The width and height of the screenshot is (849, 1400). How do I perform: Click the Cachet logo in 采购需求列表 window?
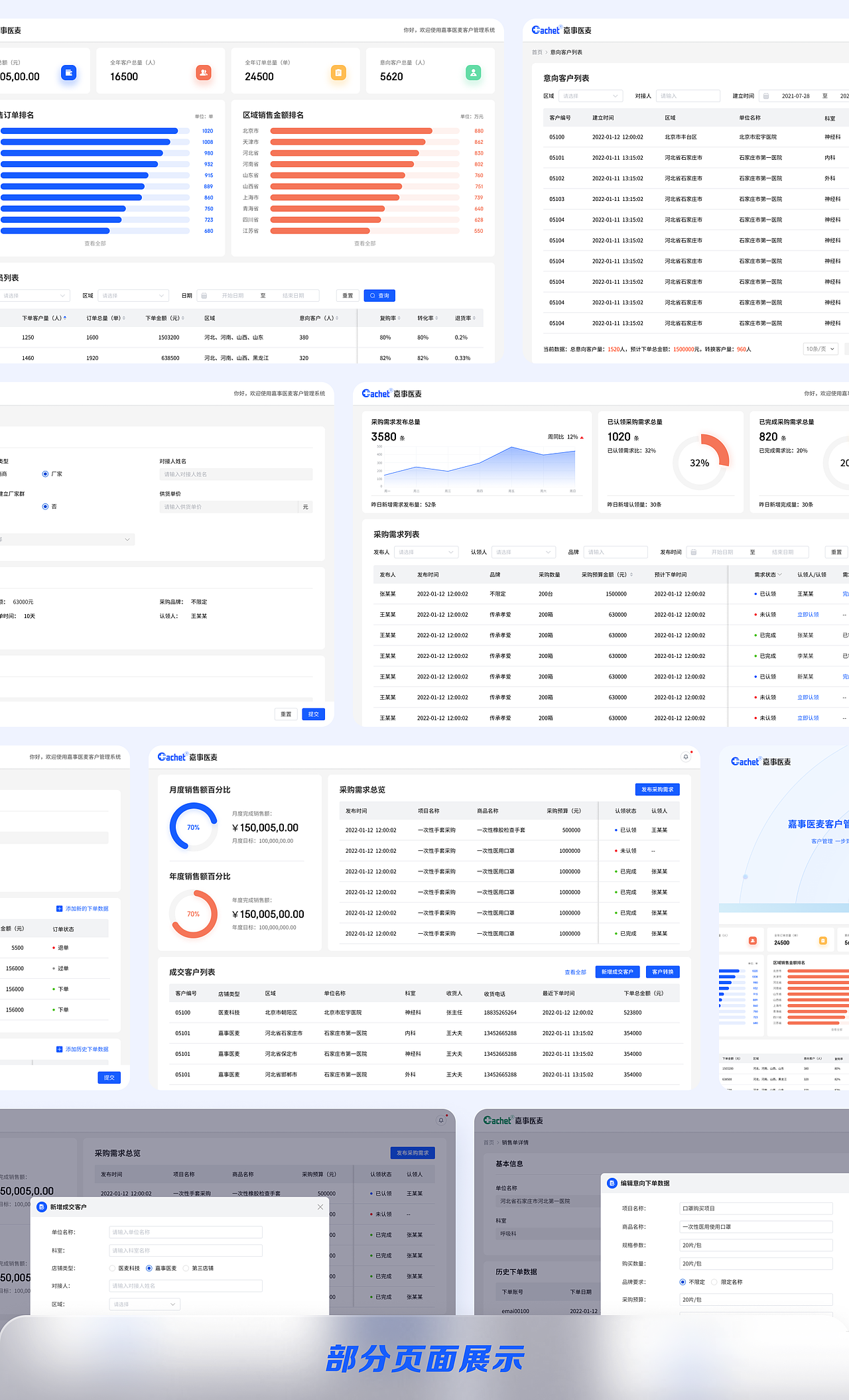tap(391, 394)
